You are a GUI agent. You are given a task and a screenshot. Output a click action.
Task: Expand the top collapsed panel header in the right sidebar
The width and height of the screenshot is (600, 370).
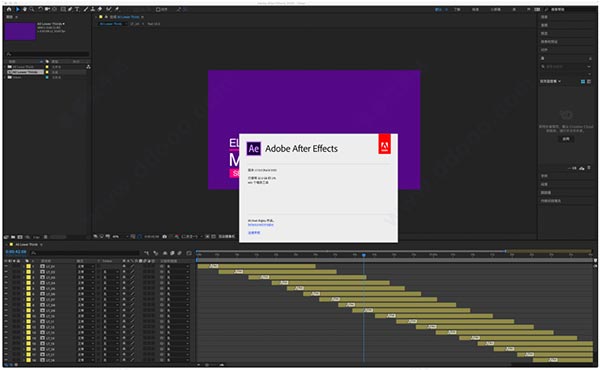(x=544, y=17)
